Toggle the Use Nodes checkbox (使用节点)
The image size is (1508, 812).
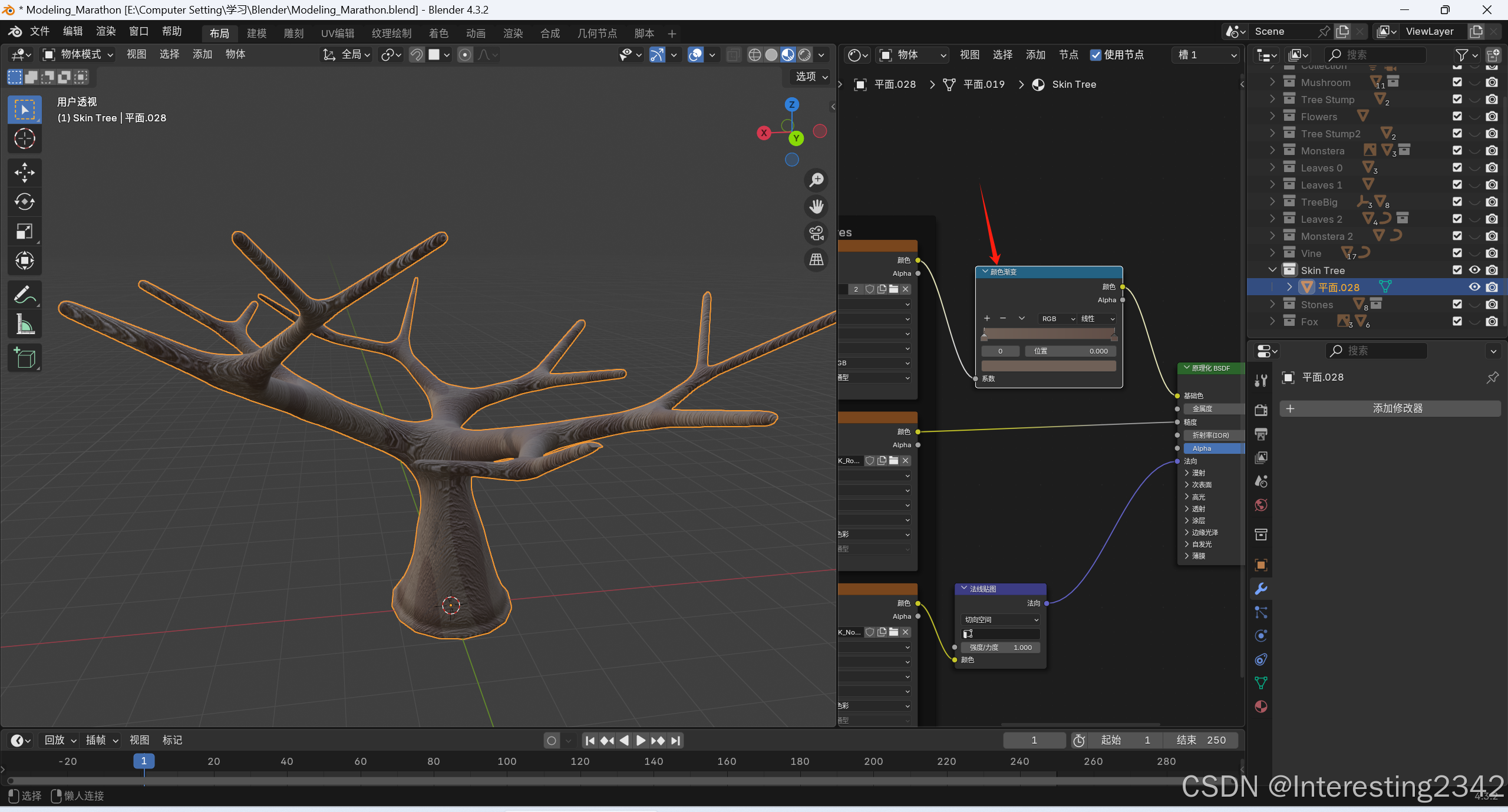pyautogui.click(x=1095, y=55)
